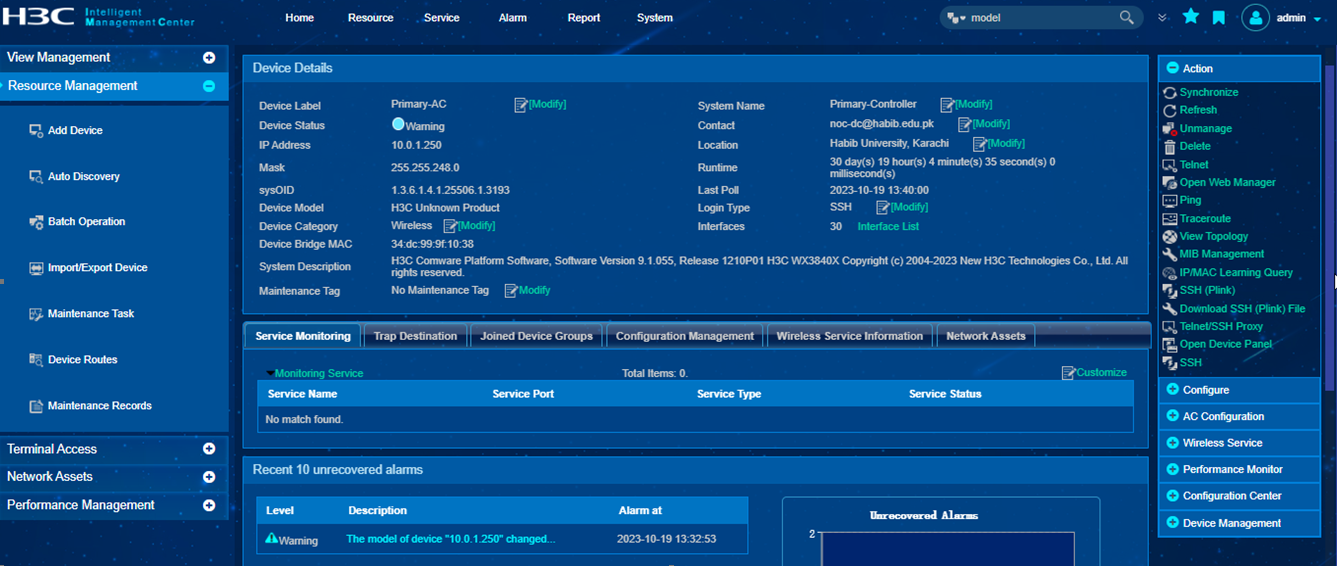This screenshot has height=566, width=1337.
Task: Click Modify next to Device Label
Action: point(546,104)
